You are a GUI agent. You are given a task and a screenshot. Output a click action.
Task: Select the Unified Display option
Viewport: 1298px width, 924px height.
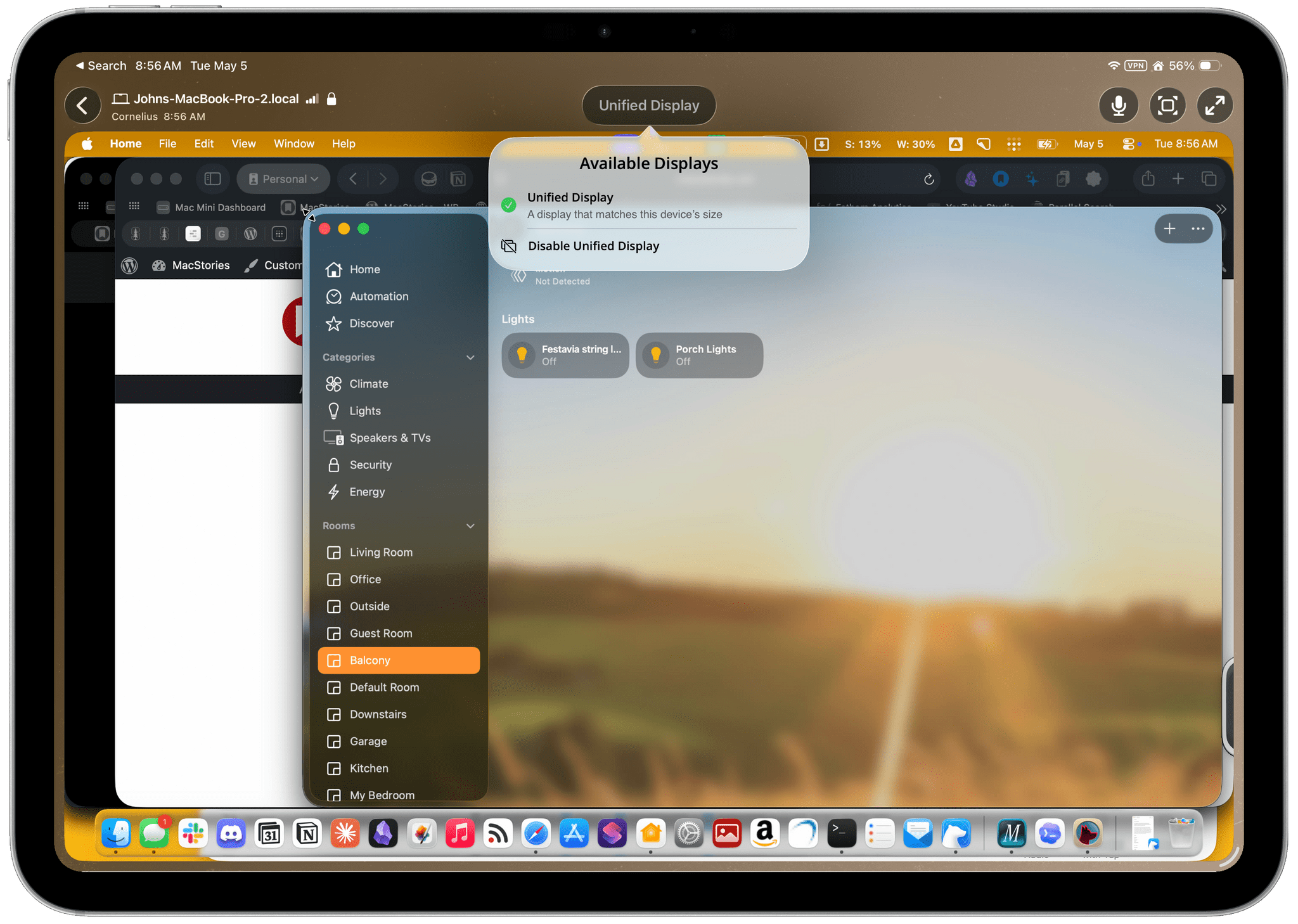(649, 205)
